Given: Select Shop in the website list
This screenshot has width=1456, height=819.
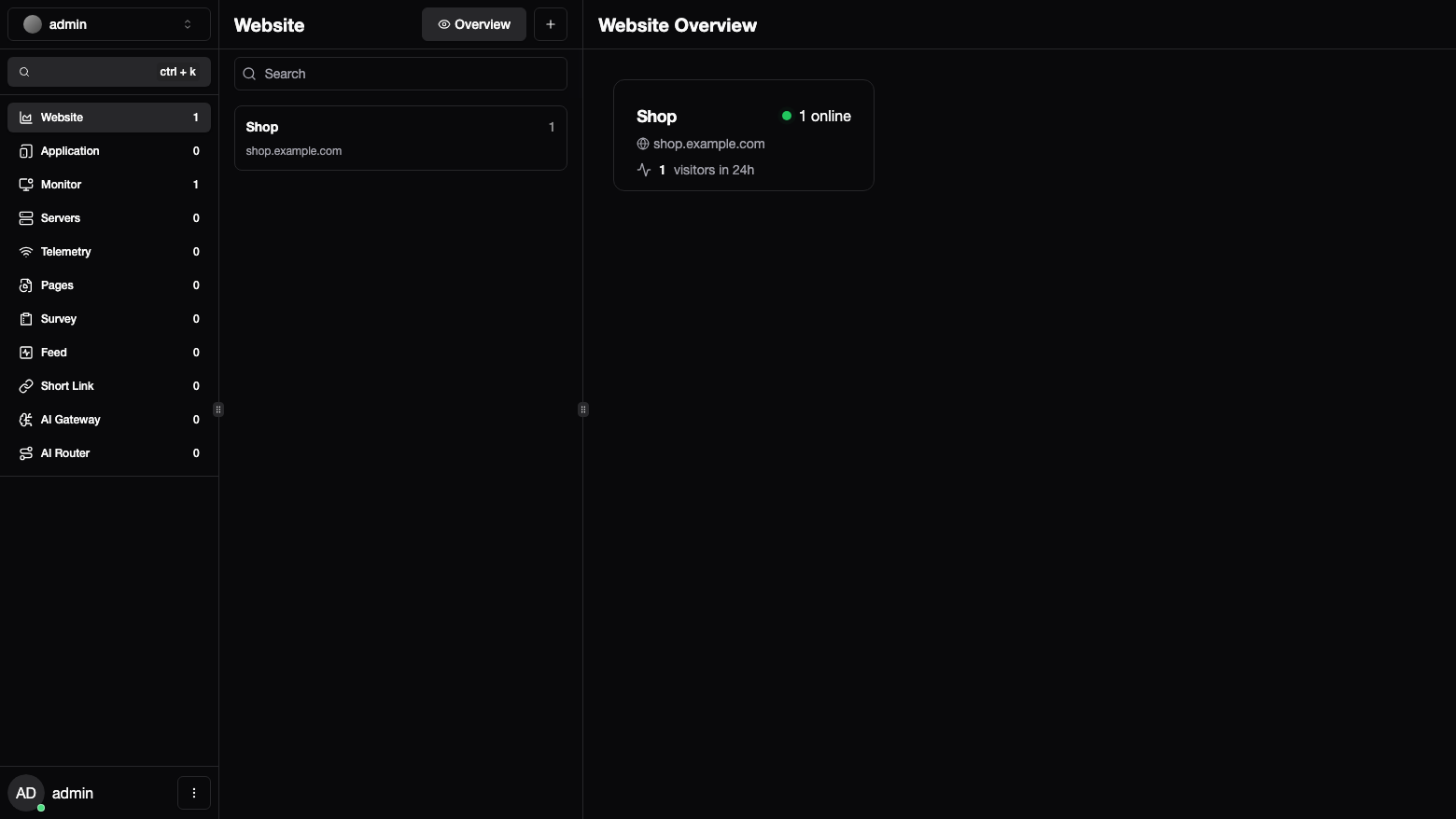Looking at the screenshot, I should [400, 138].
